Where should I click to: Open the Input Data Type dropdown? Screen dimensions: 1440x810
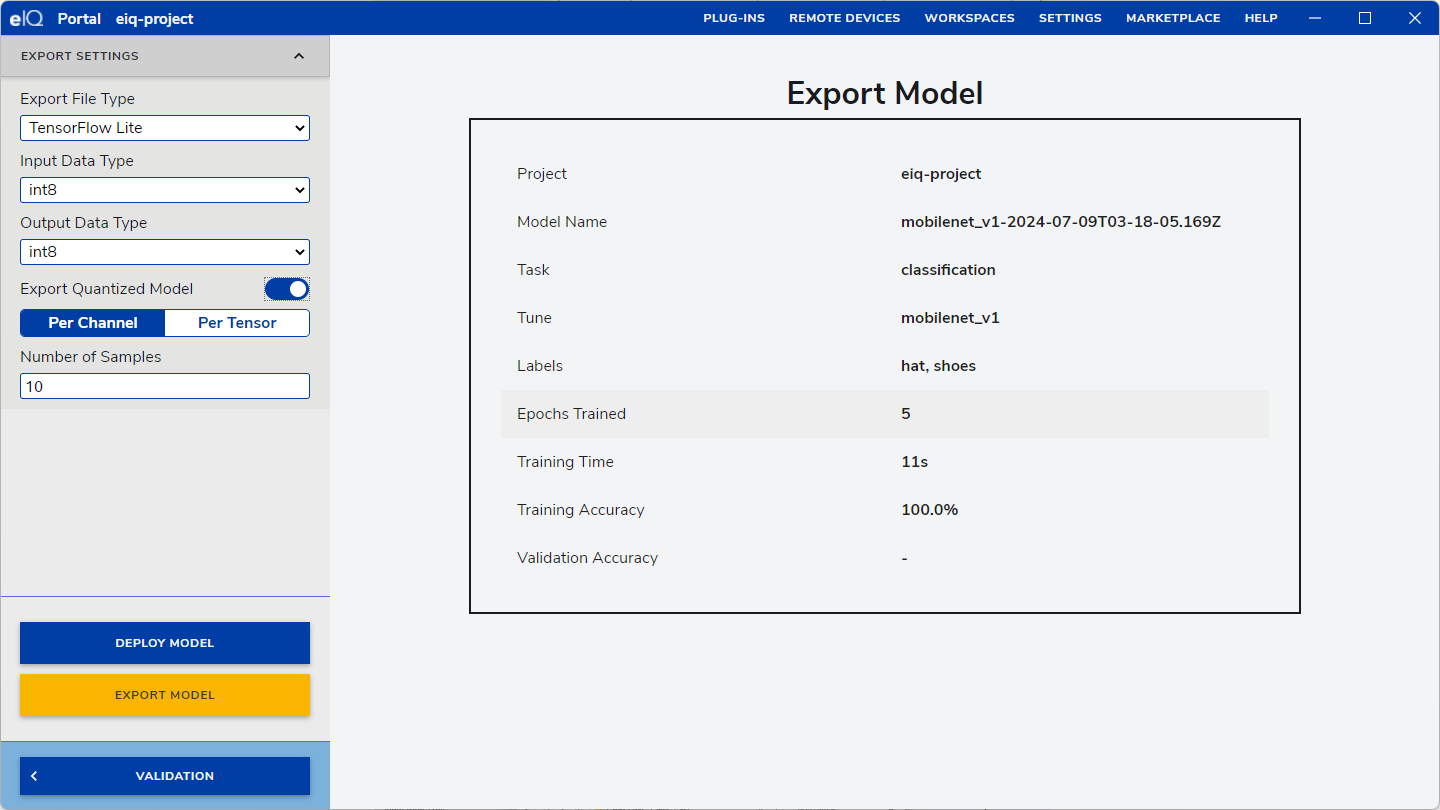(165, 190)
